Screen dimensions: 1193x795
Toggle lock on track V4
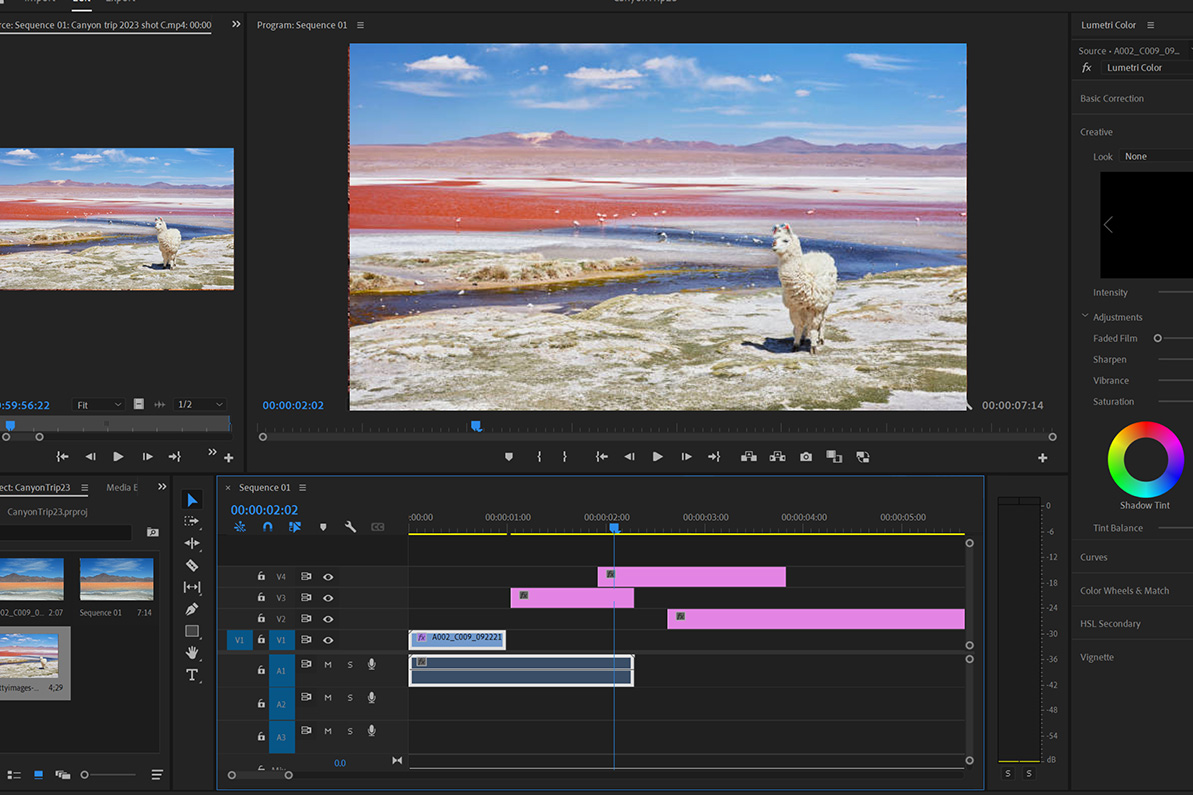click(261, 576)
